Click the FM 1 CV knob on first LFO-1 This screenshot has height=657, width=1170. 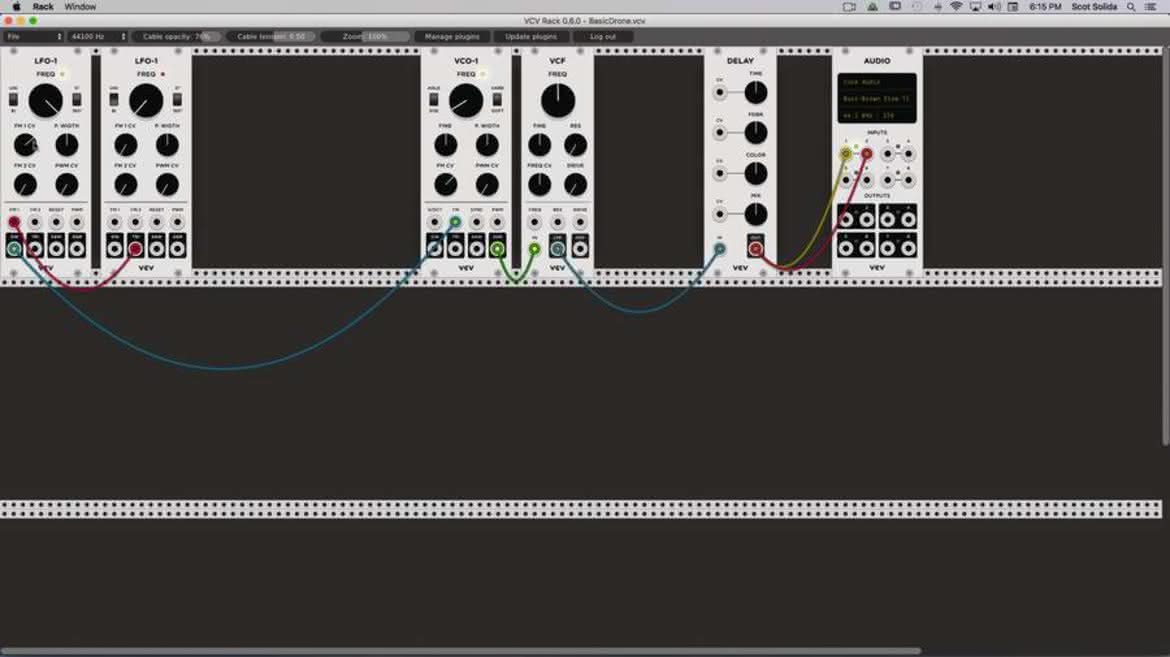point(25,145)
